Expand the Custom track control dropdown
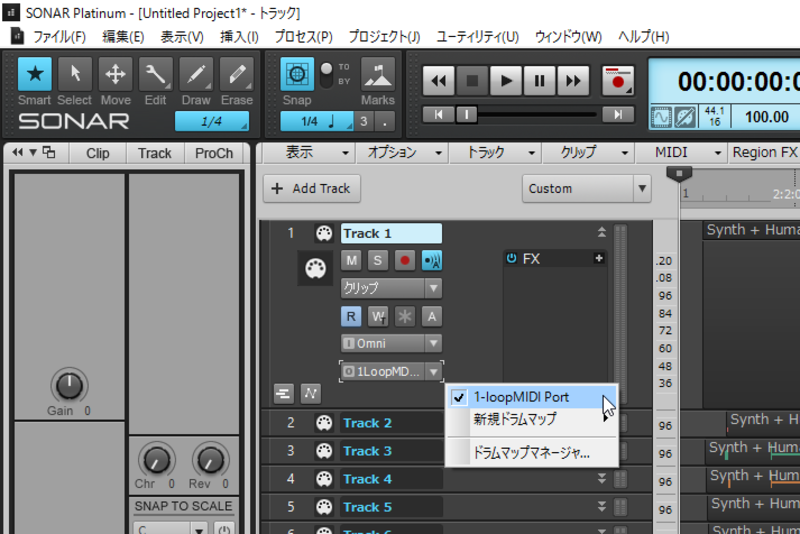The width and height of the screenshot is (800, 534). point(586,189)
